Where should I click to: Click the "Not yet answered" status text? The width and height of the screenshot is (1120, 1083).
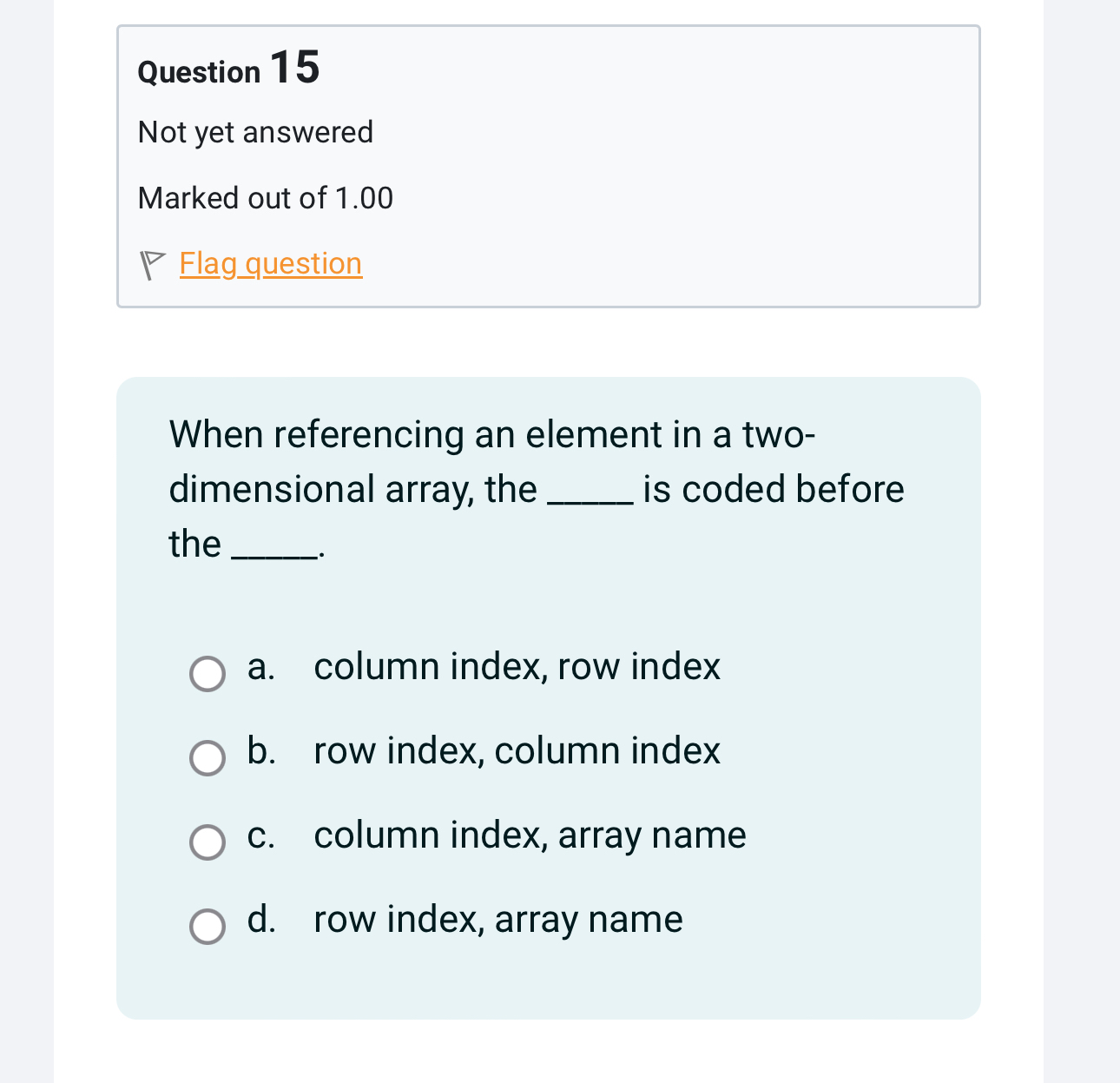click(x=255, y=132)
